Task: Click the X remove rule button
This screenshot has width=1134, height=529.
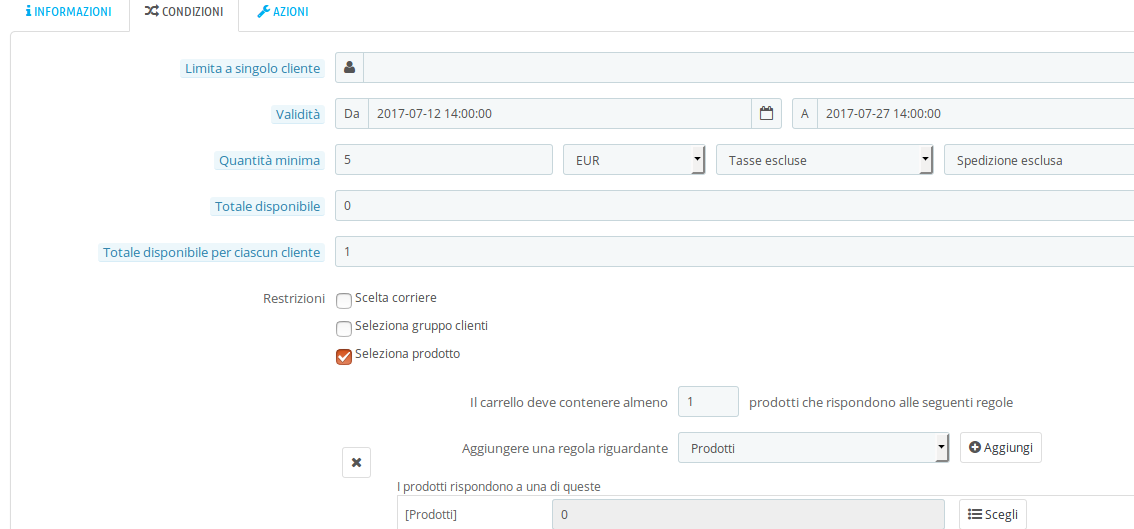Action: coord(357,462)
